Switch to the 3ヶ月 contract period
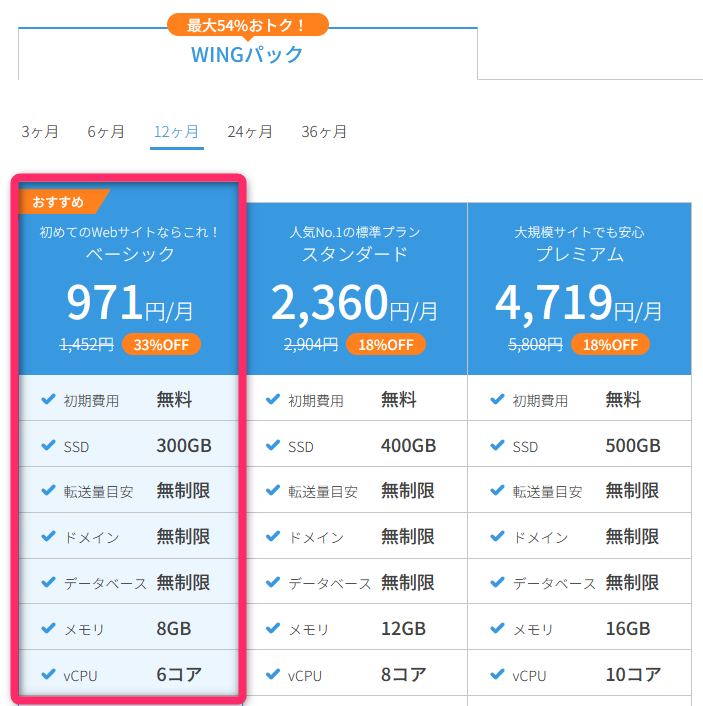703x706 pixels. point(40,131)
